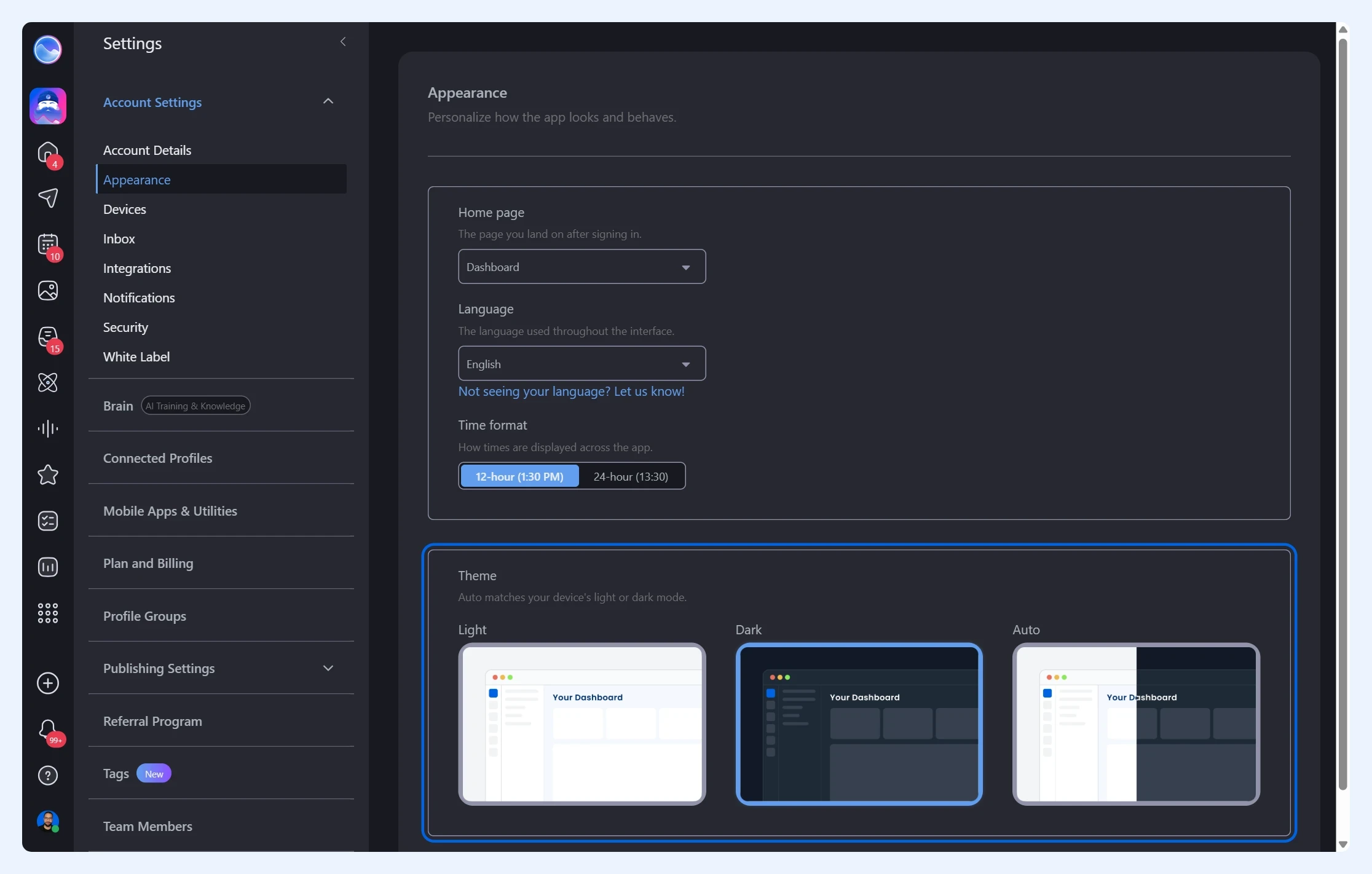Open the AI assistant avatar icon
The width and height of the screenshot is (1372, 874).
[x=48, y=106]
